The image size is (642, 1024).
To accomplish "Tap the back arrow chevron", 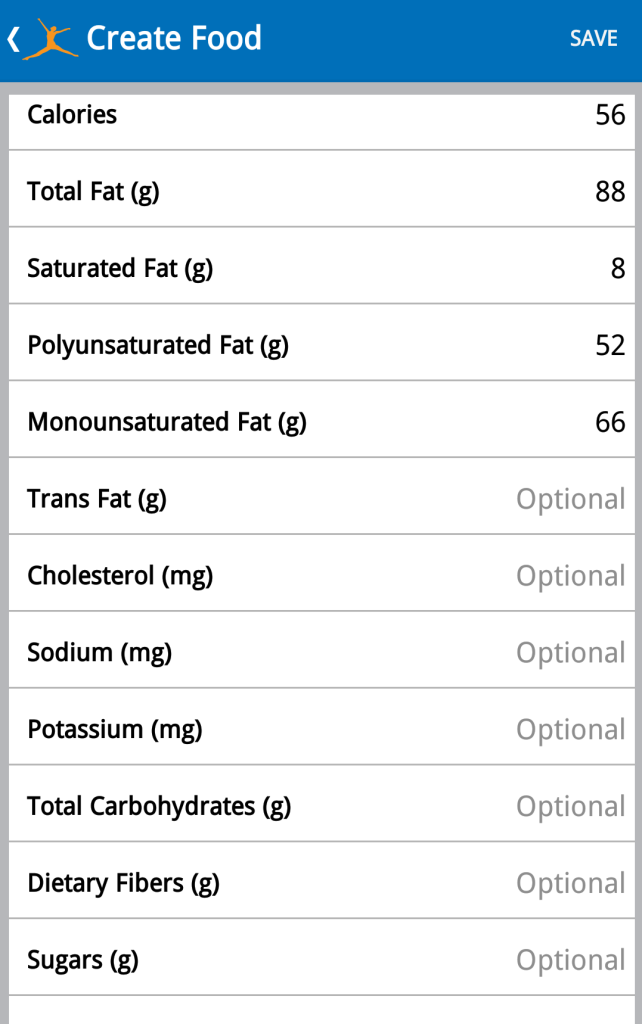I will pos(13,39).
